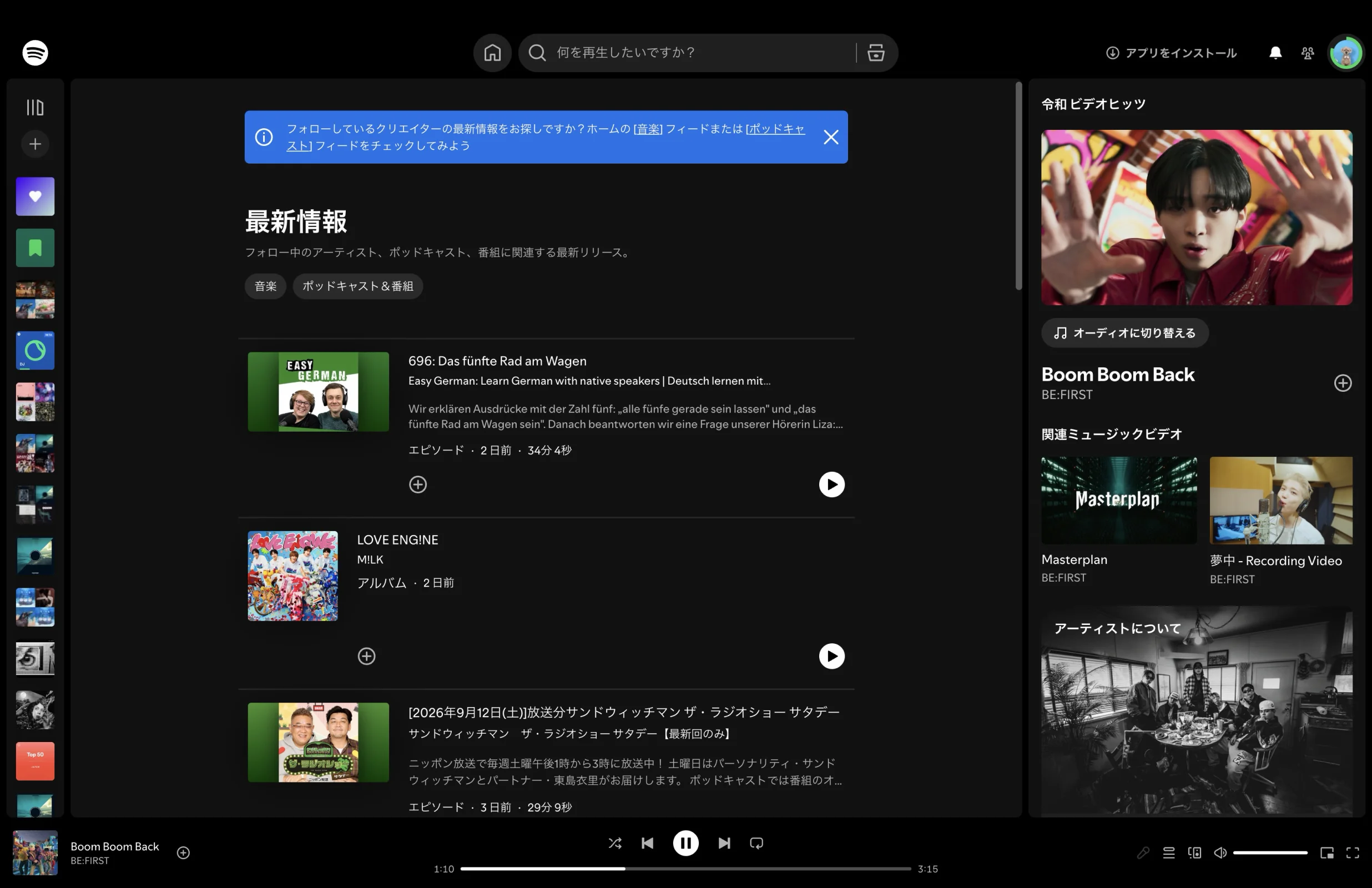The image size is (1372, 888).
Task: Toggle repeat mode
Action: tap(756, 843)
